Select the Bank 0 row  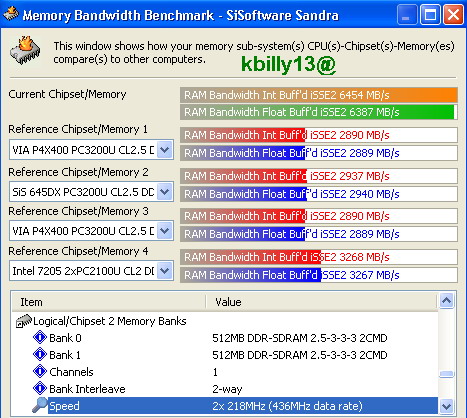pyautogui.click(x=225, y=338)
